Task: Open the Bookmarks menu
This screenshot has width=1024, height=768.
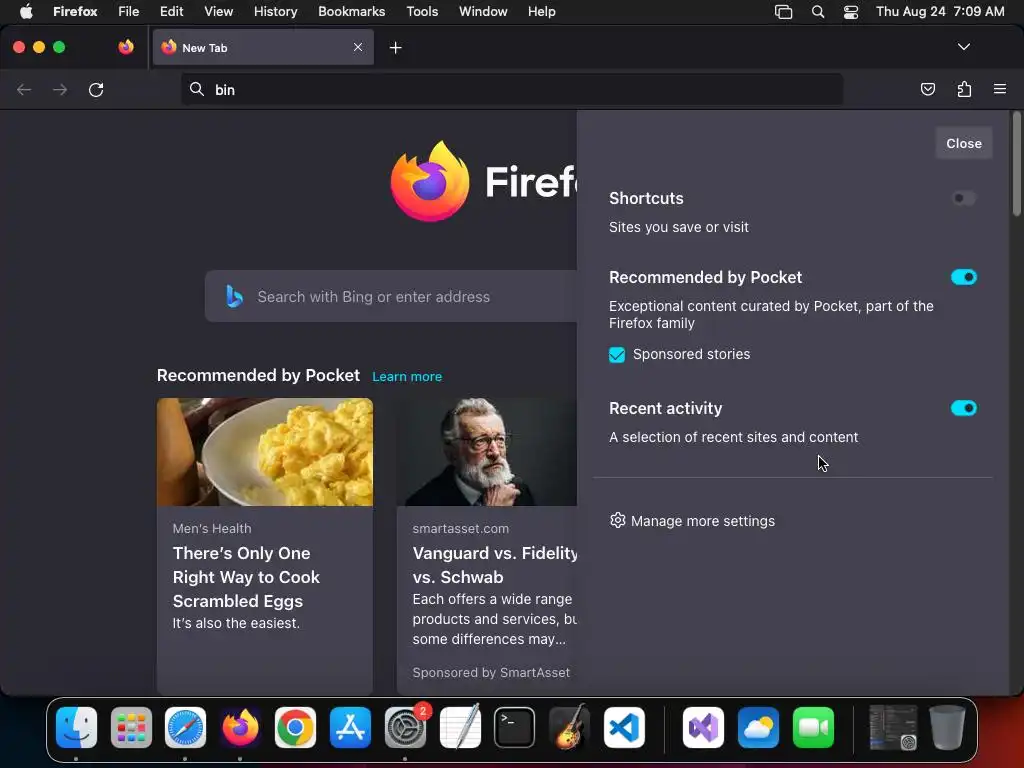Action: pos(351,11)
